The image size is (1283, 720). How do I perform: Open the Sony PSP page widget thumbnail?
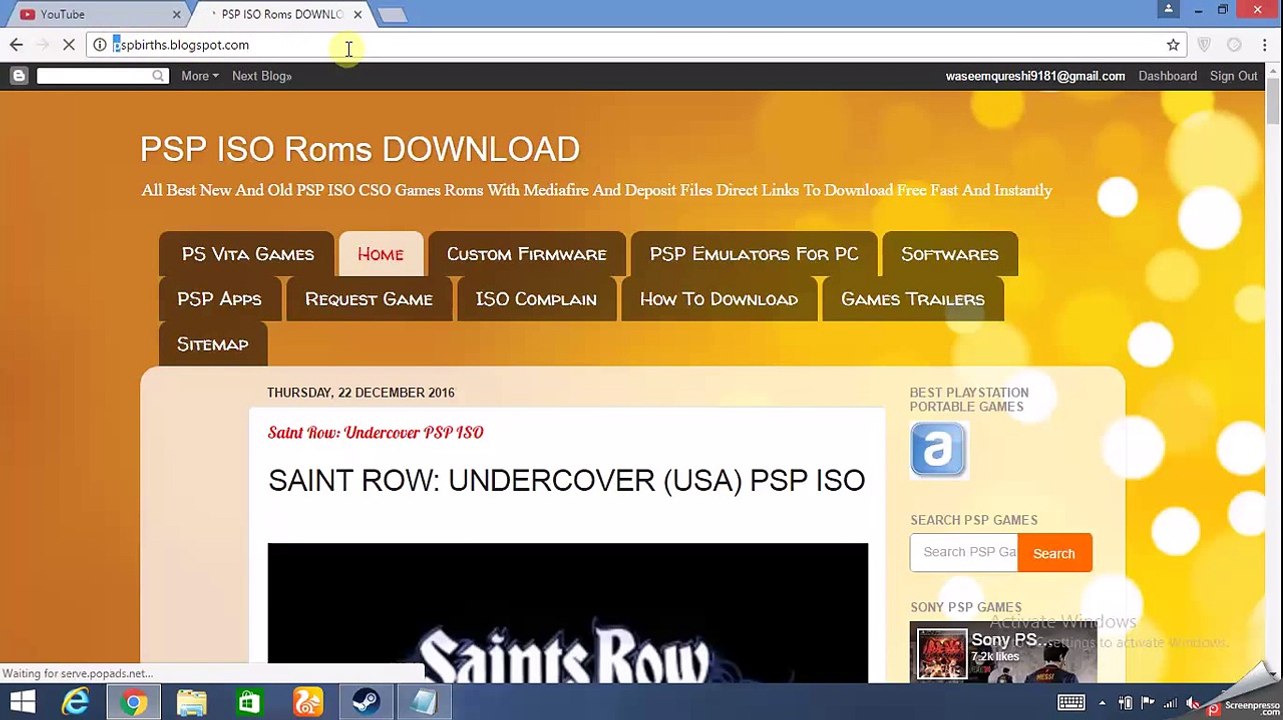coord(942,653)
